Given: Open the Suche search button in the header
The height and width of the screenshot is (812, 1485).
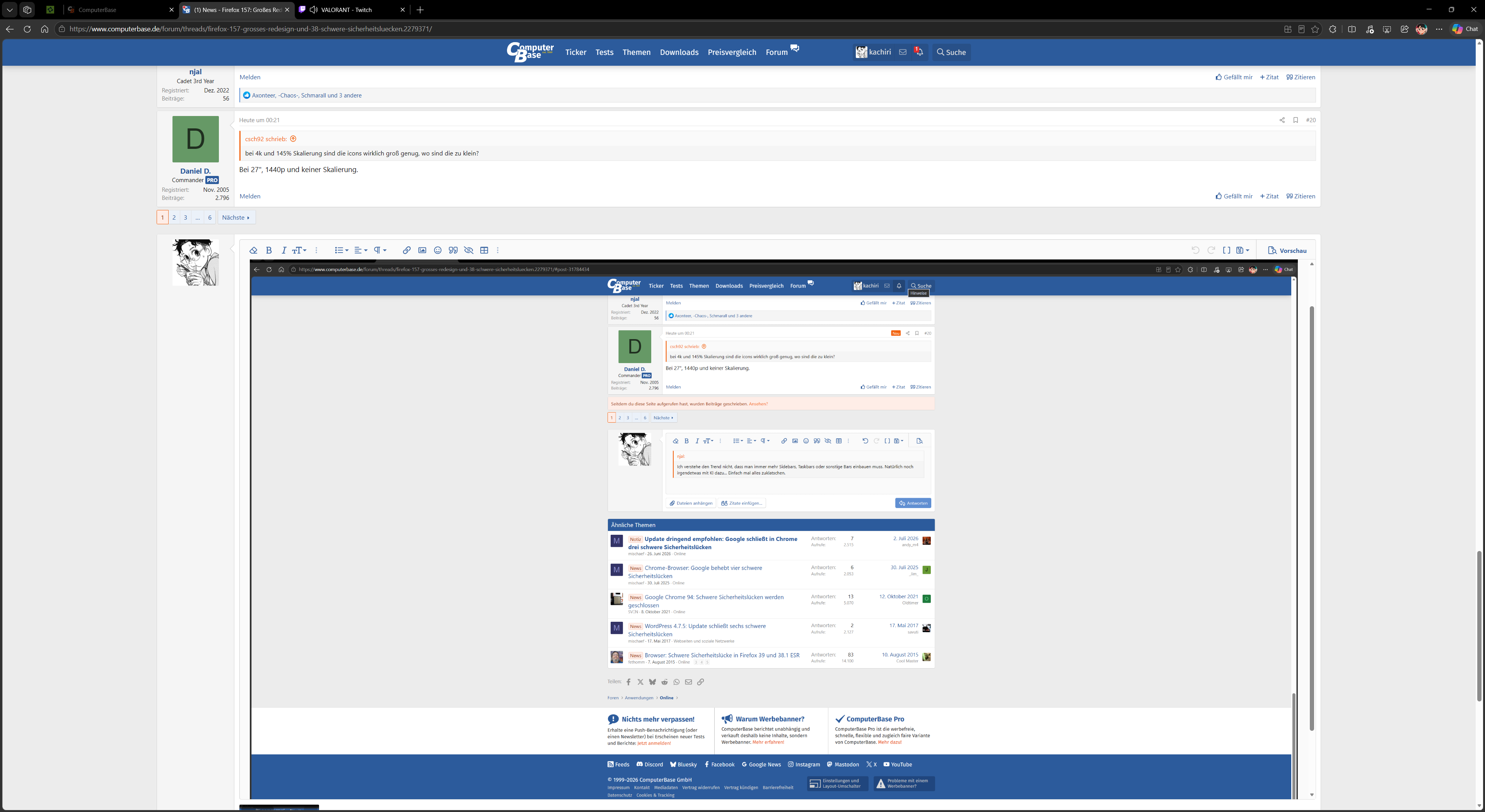Looking at the screenshot, I should pyautogui.click(x=951, y=52).
